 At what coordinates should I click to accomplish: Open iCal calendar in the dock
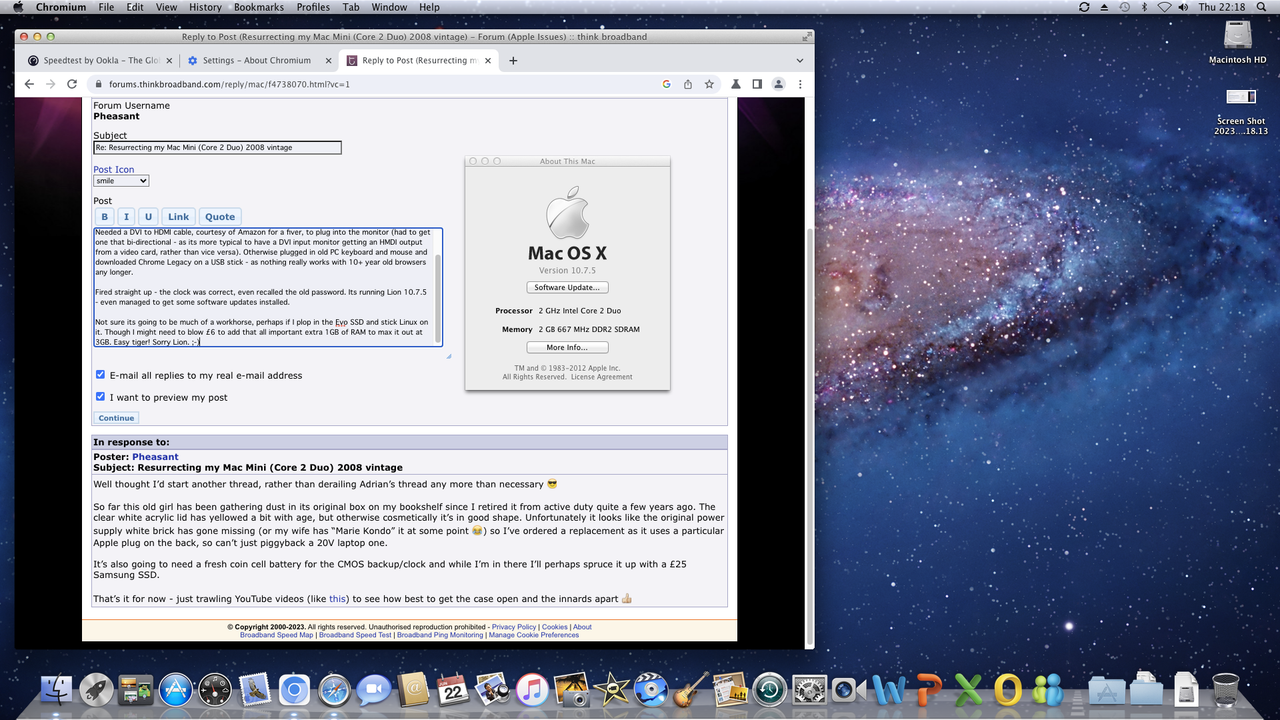coord(453,689)
